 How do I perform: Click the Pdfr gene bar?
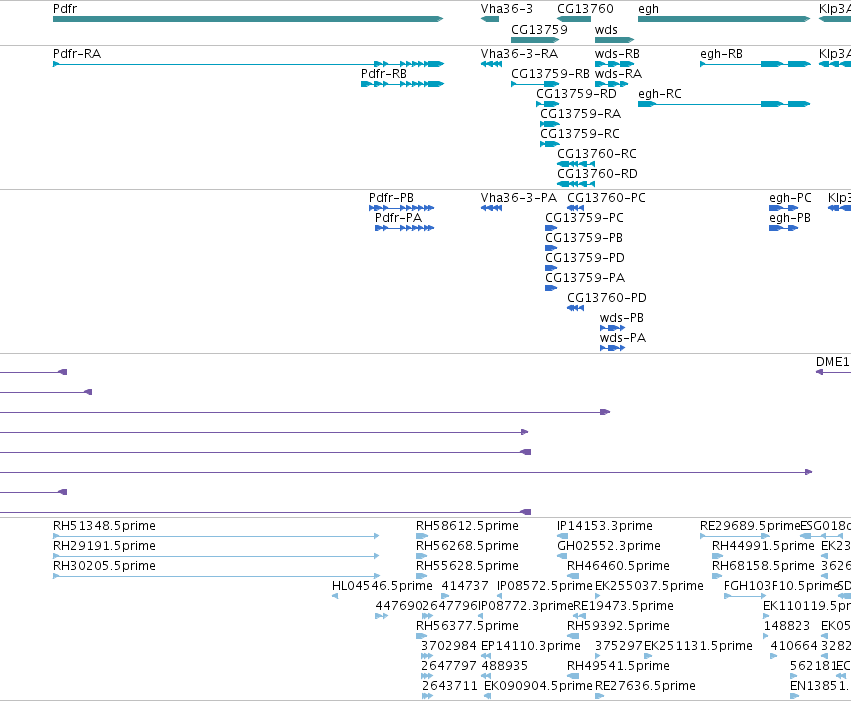(x=248, y=19)
